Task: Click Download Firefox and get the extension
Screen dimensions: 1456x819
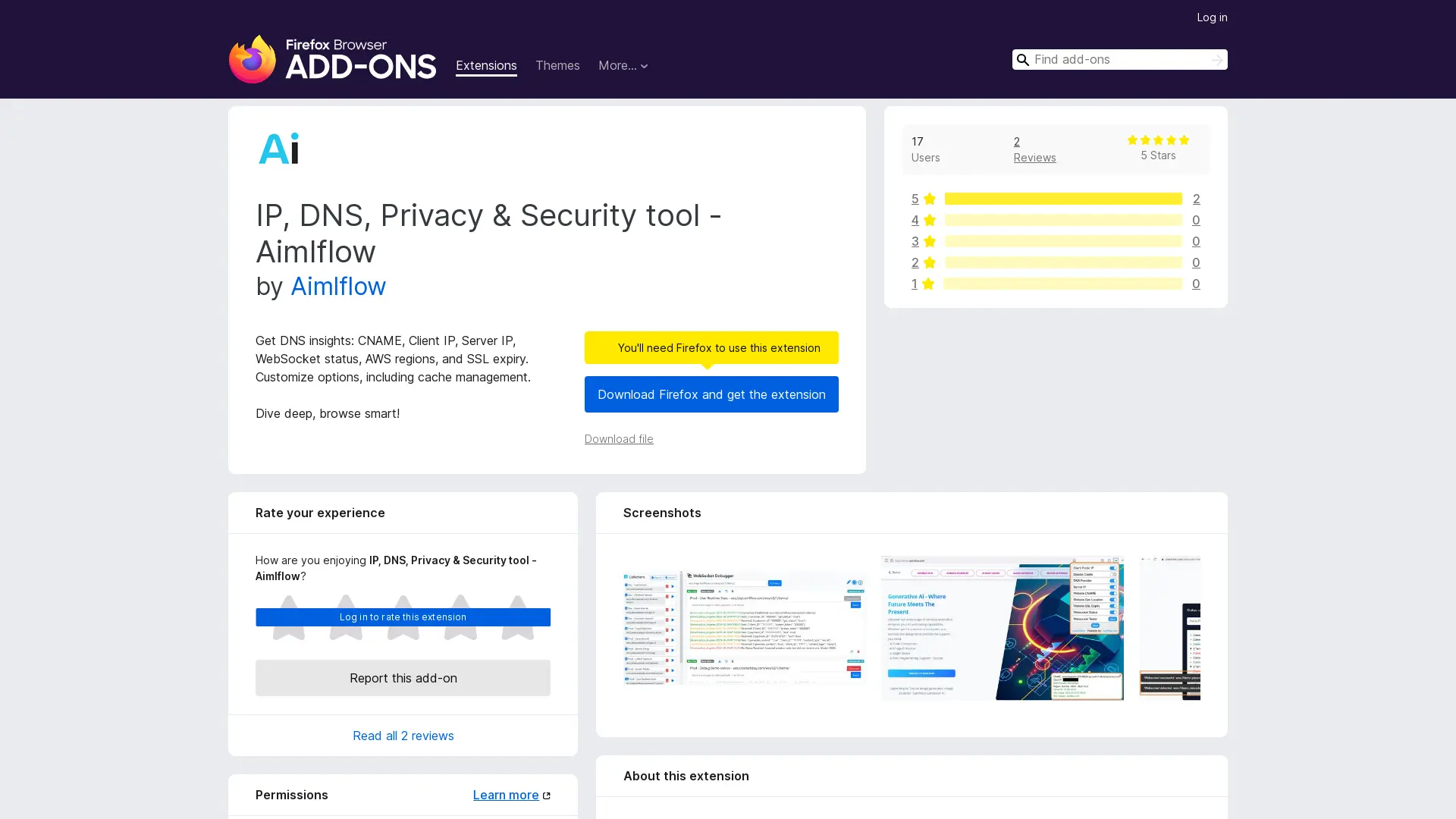Action: pyautogui.click(x=711, y=394)
